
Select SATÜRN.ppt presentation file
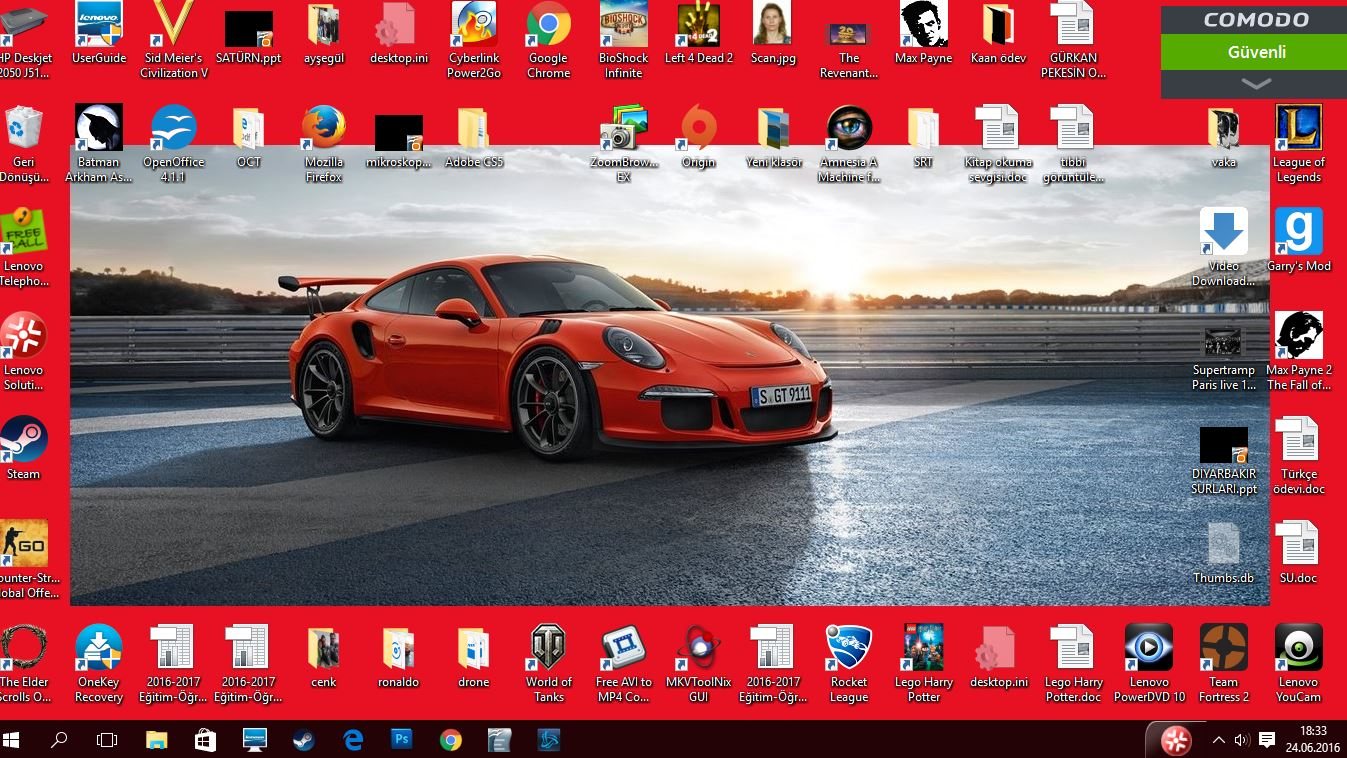coord(249,36)
